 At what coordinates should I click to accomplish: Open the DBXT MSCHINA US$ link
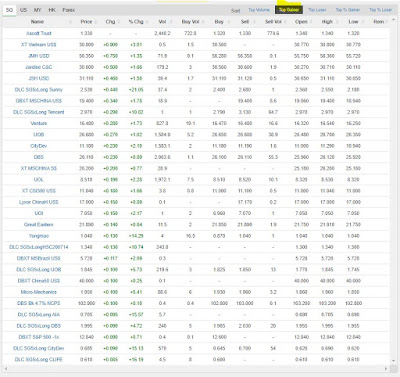39,101
